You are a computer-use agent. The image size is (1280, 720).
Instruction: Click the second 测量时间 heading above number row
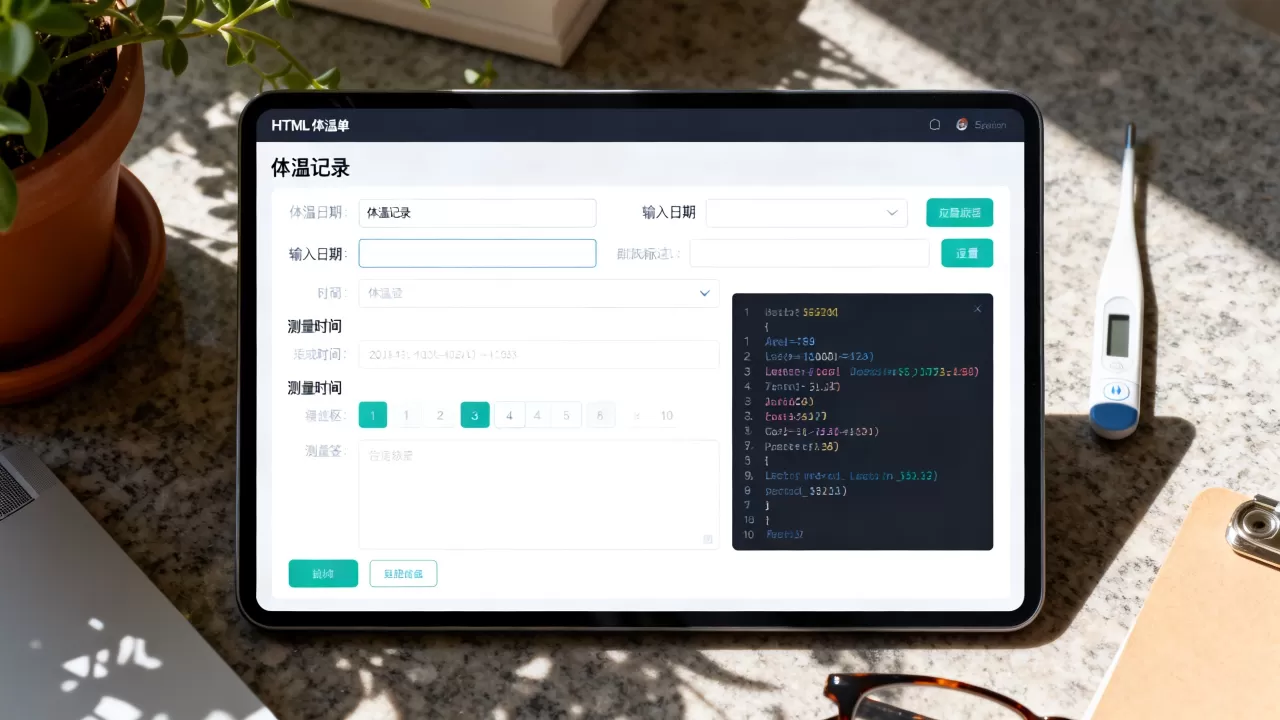click(x=315, y=387)
